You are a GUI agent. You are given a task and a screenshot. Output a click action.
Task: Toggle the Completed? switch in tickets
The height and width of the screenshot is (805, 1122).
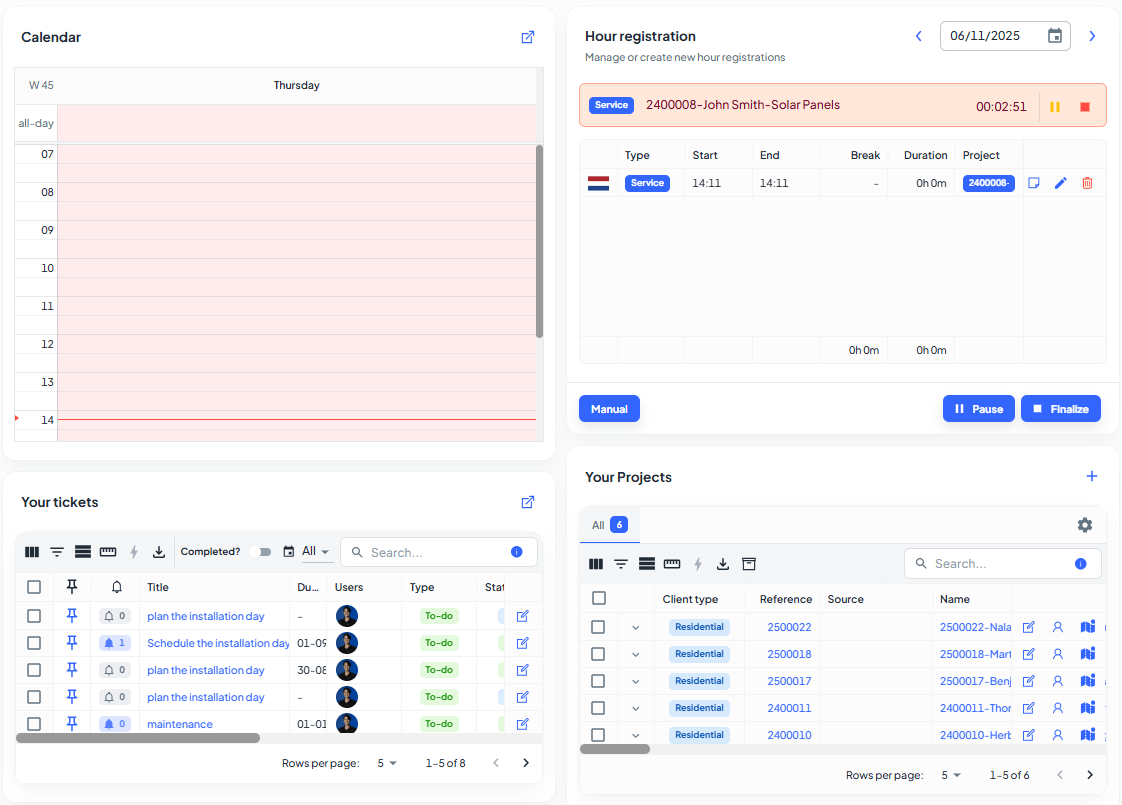click(261, 552)
